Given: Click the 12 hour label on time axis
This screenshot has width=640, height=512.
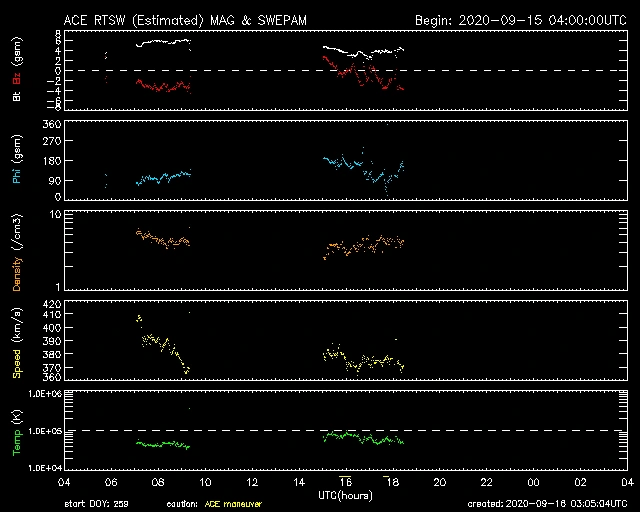Looking at the screenshot, I should (x=252, y=482).
